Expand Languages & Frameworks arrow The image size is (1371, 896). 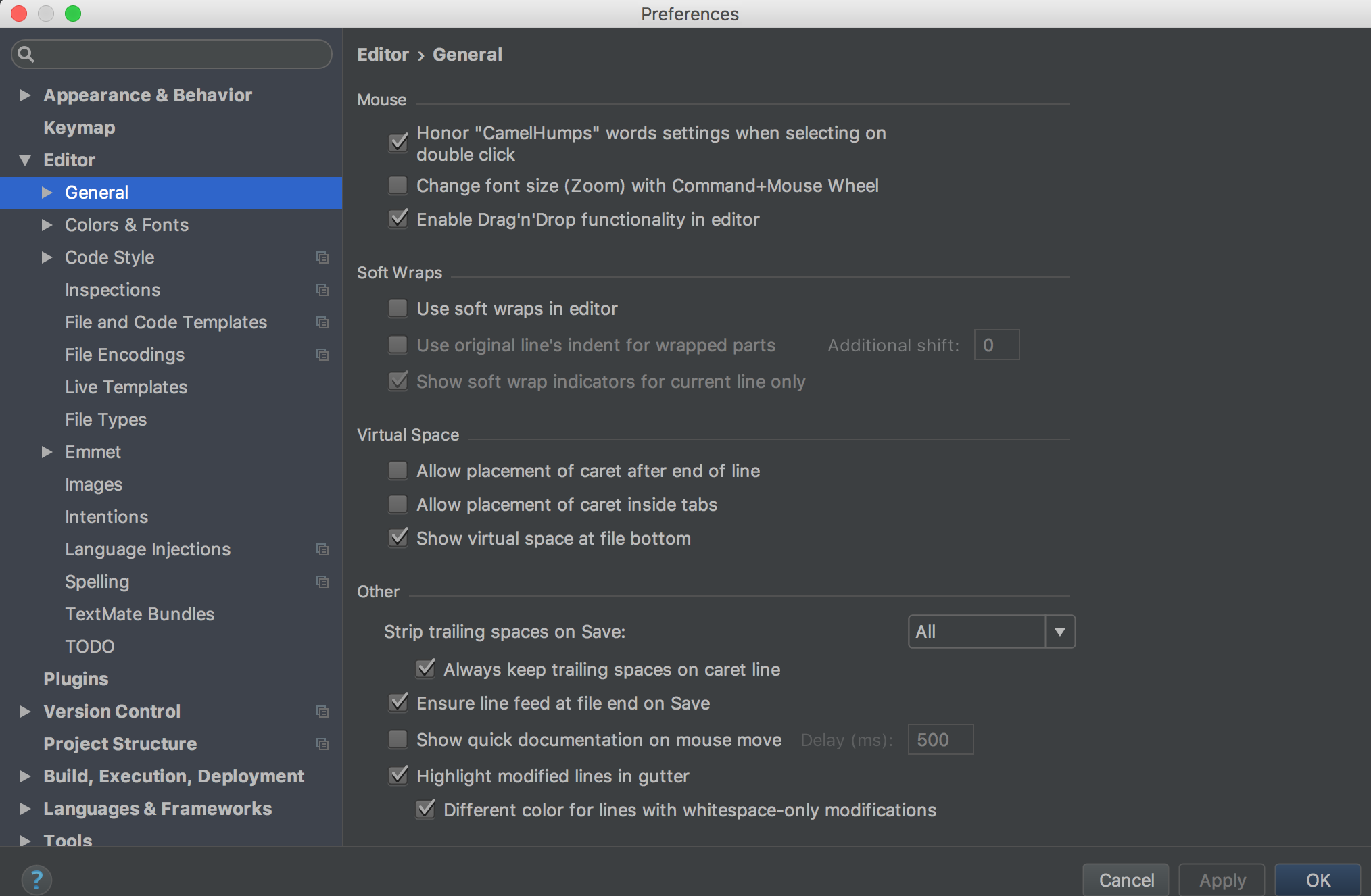tap(25, 809)
